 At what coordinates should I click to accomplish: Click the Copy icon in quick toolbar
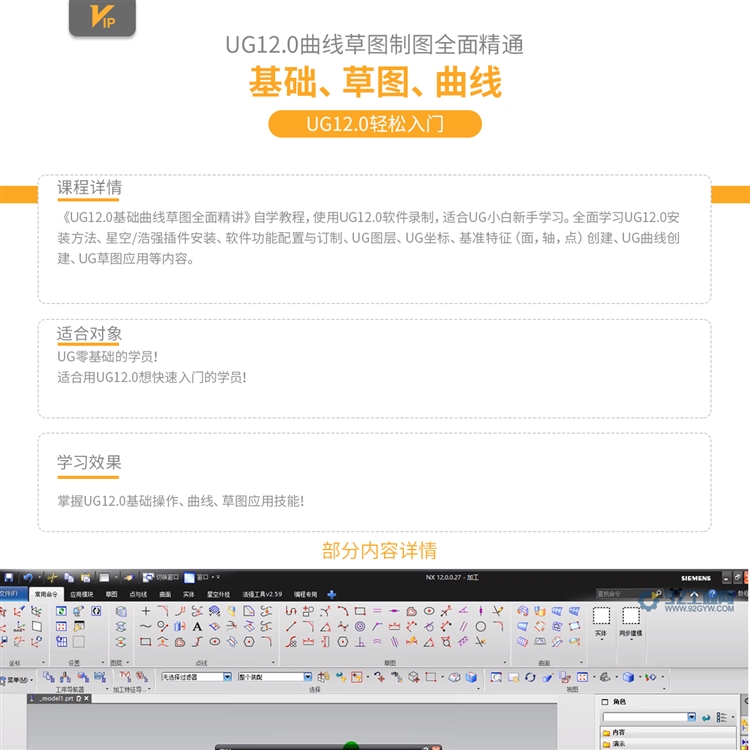[69, 577]
